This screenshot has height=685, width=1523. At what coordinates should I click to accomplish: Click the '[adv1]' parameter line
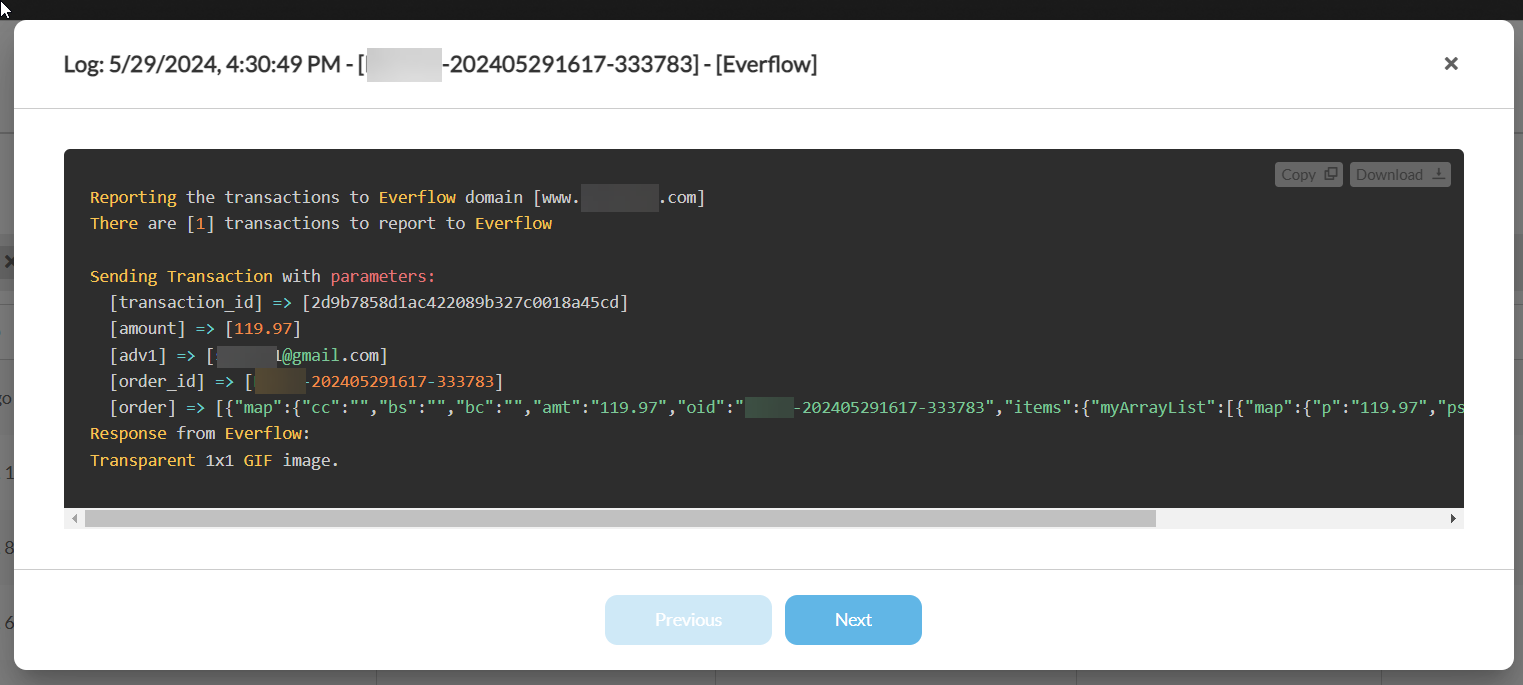click(x=248, y=355)
